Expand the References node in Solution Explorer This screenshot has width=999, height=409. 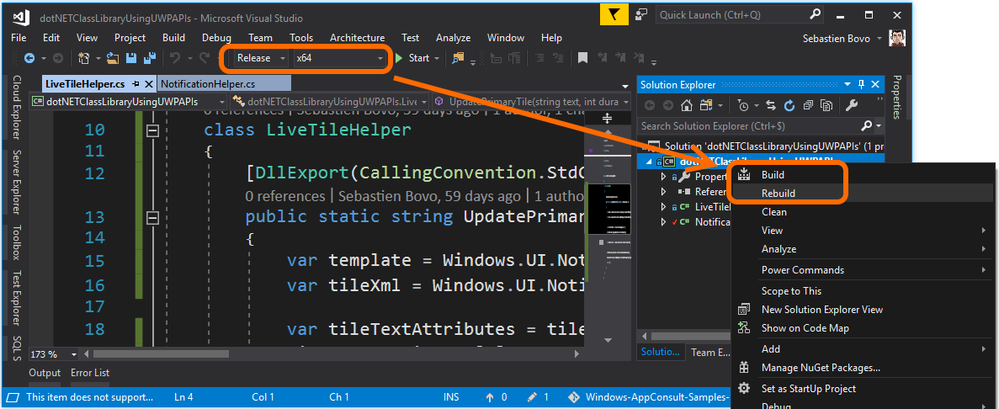click(663, 191)
